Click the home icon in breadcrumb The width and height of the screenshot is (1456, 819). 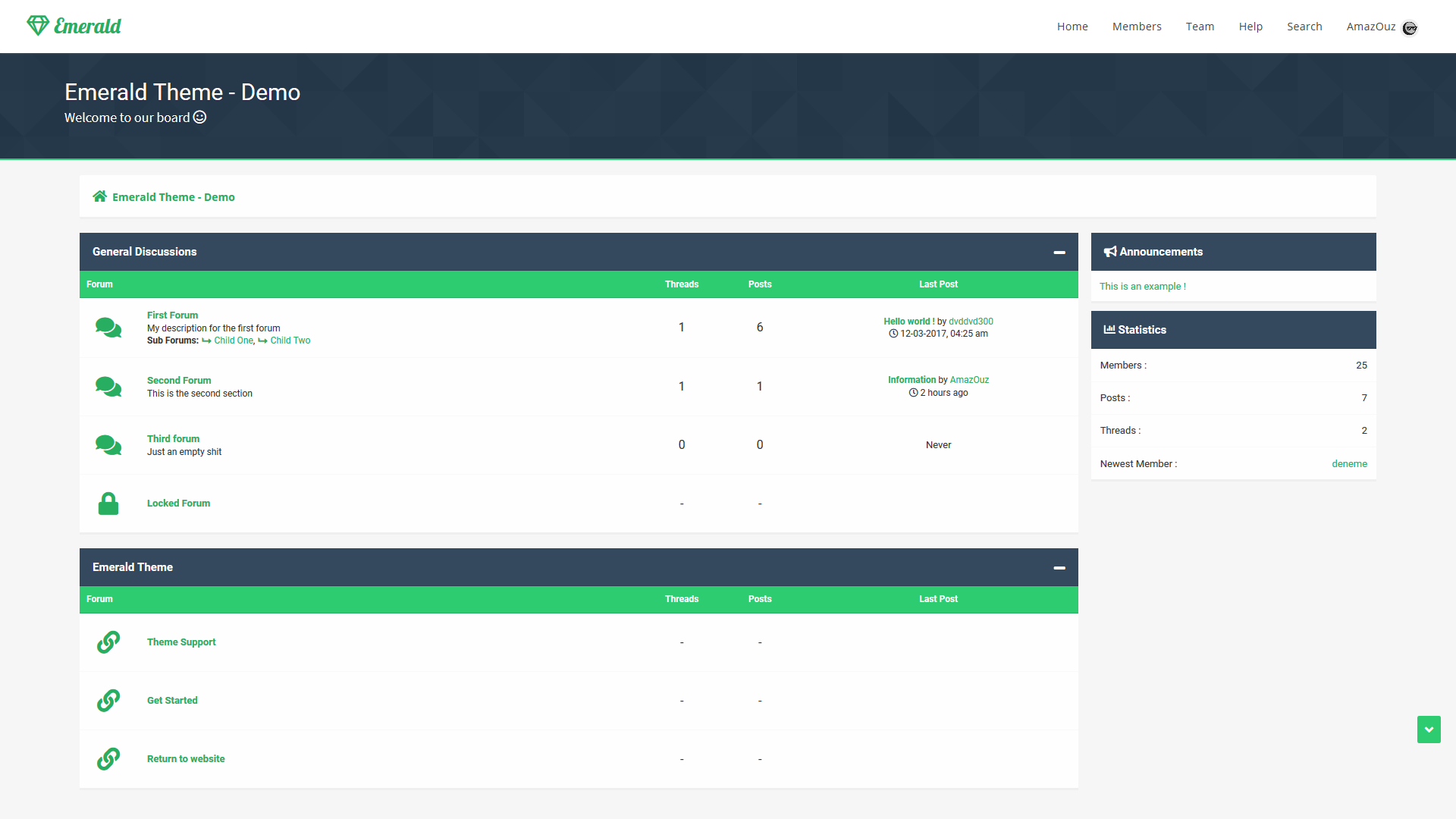click(x=99, y=196)
